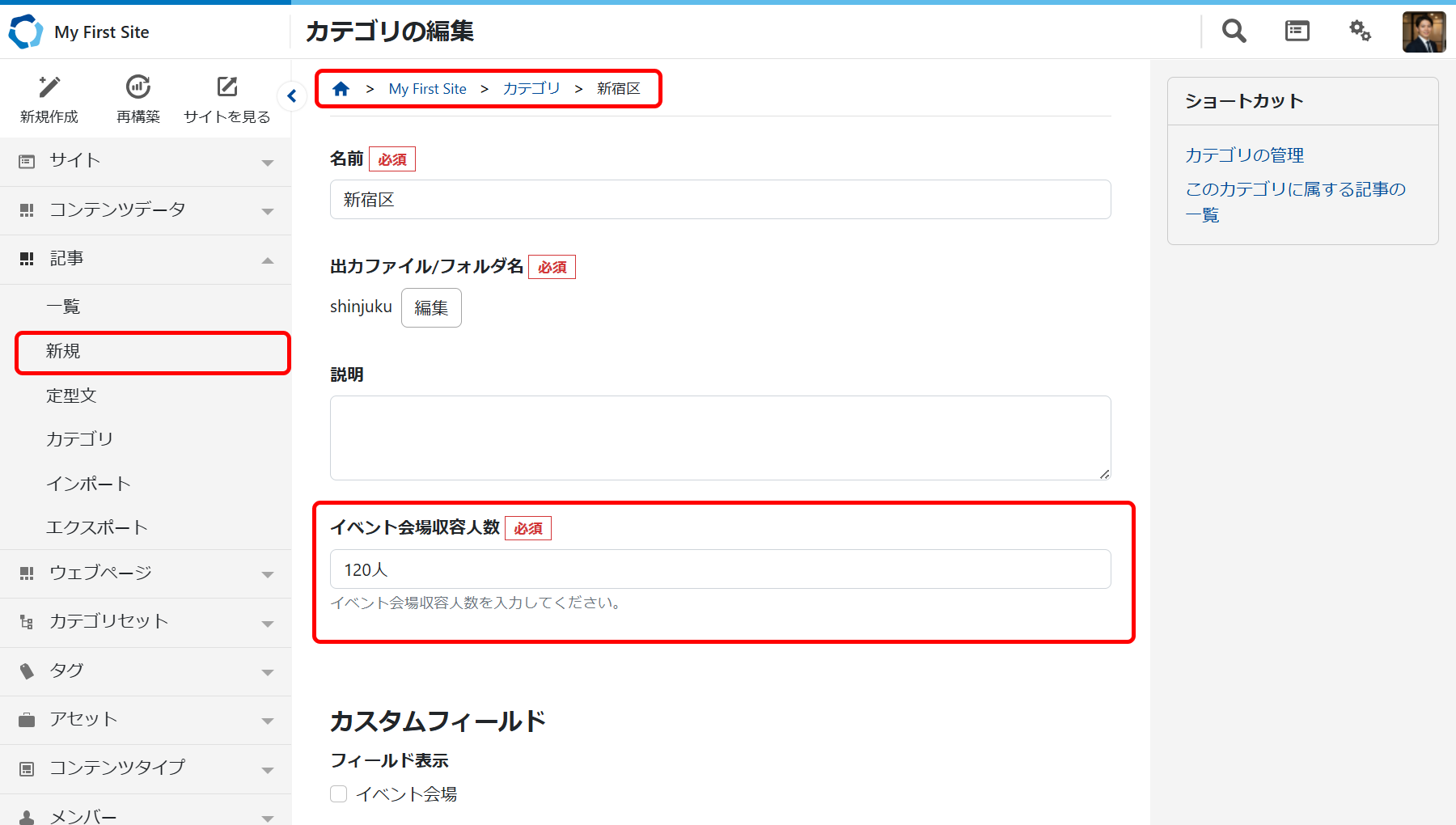Screen dimensions: 1456x825
Task: Open the site list panel icon
Action: point(1297,32)
